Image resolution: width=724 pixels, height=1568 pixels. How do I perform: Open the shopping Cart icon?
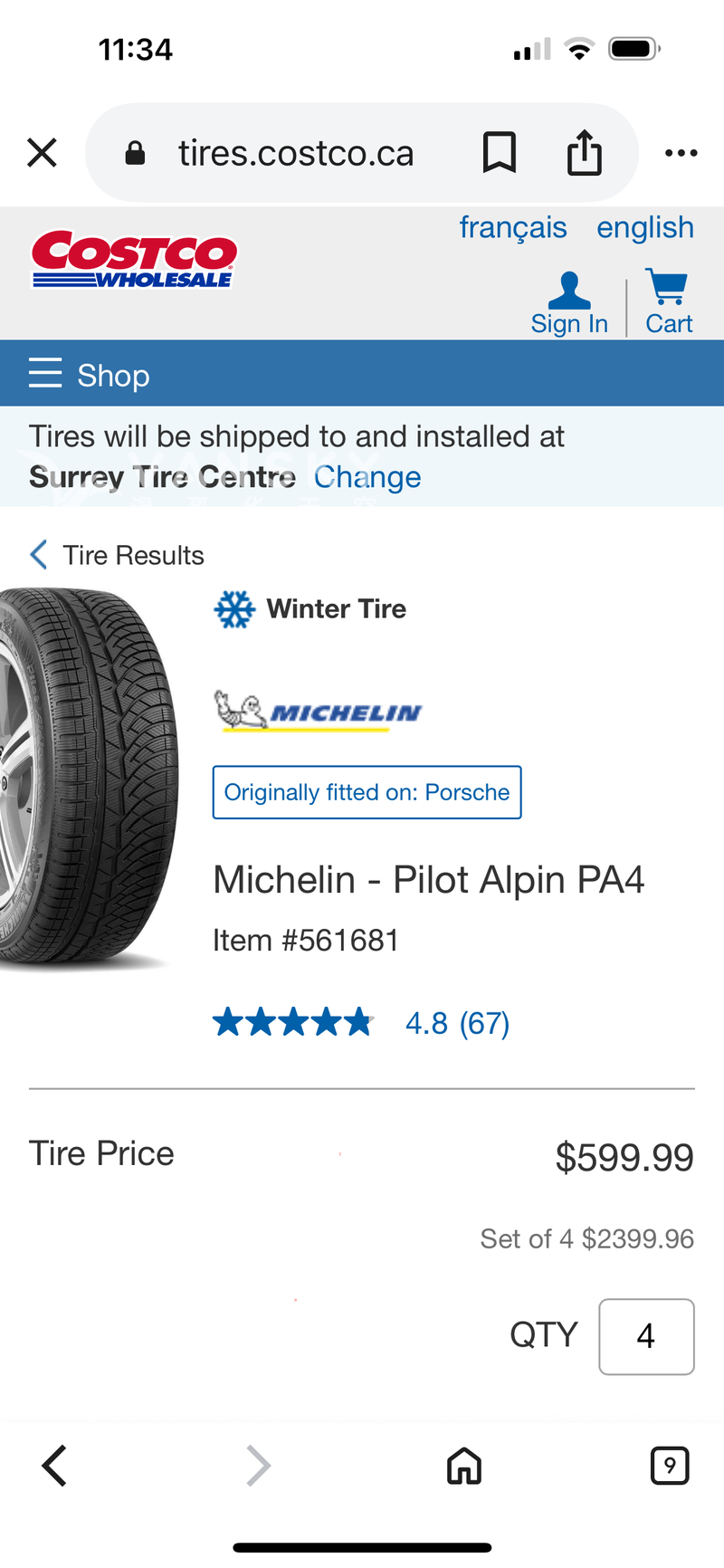point(668,302)
